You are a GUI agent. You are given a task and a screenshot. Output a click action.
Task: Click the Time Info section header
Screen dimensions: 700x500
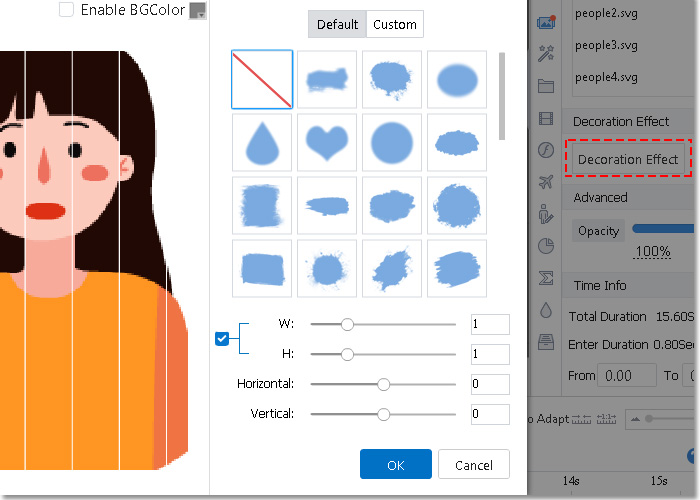click(629, 285)
